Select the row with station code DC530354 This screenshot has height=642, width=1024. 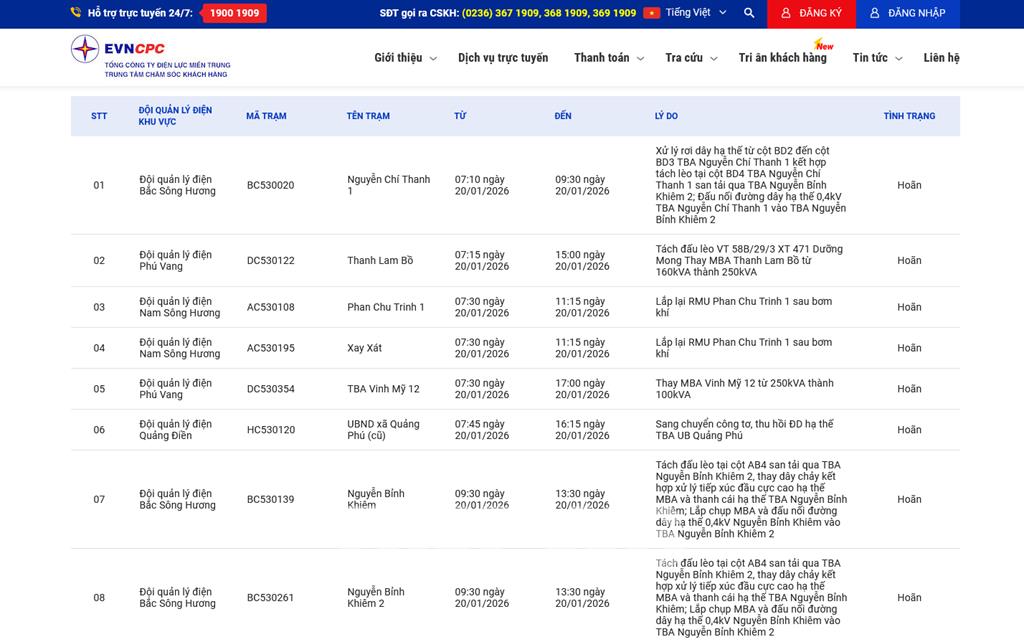pos(271,389)
